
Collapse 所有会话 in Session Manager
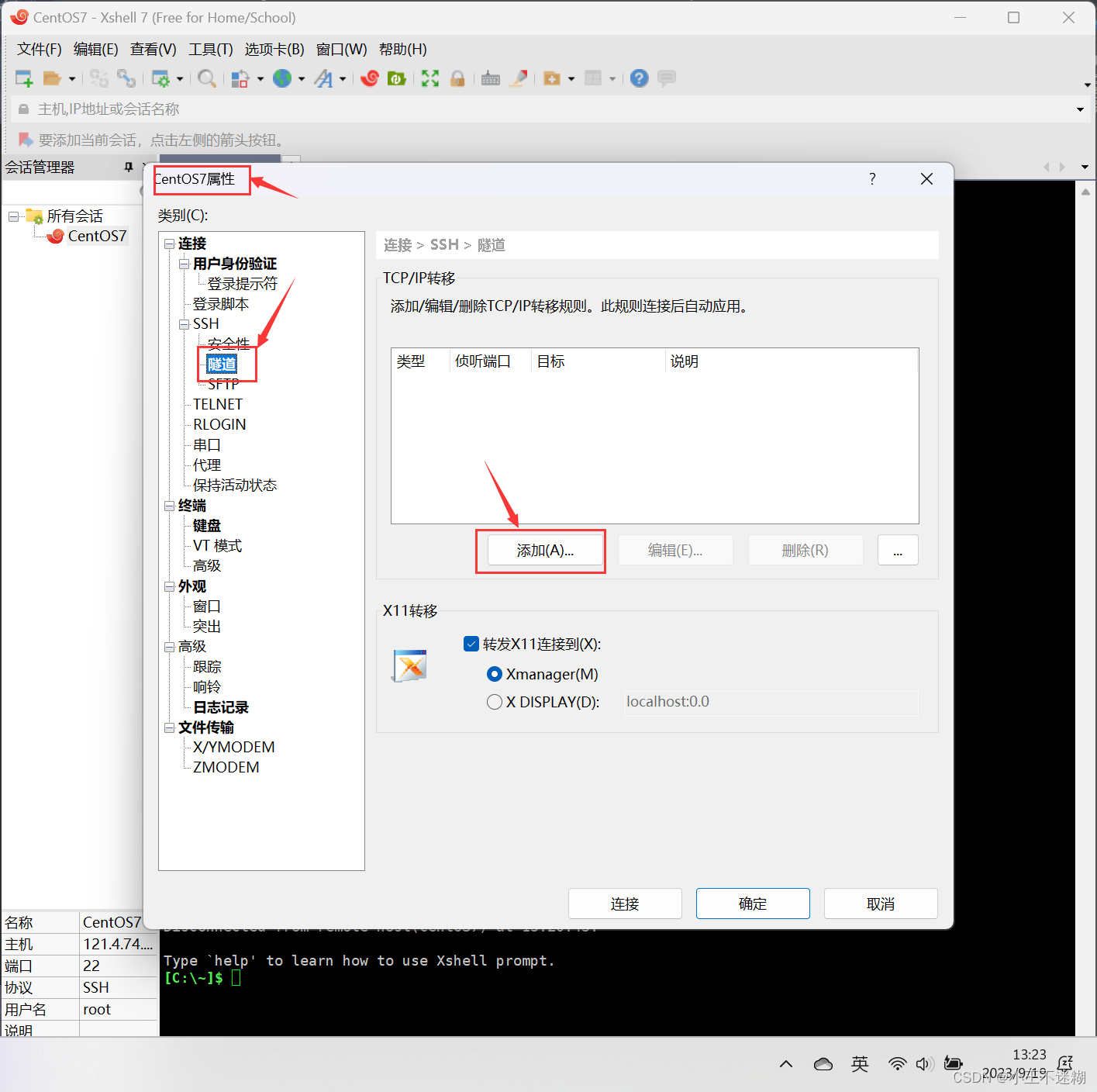click(13, 216)
